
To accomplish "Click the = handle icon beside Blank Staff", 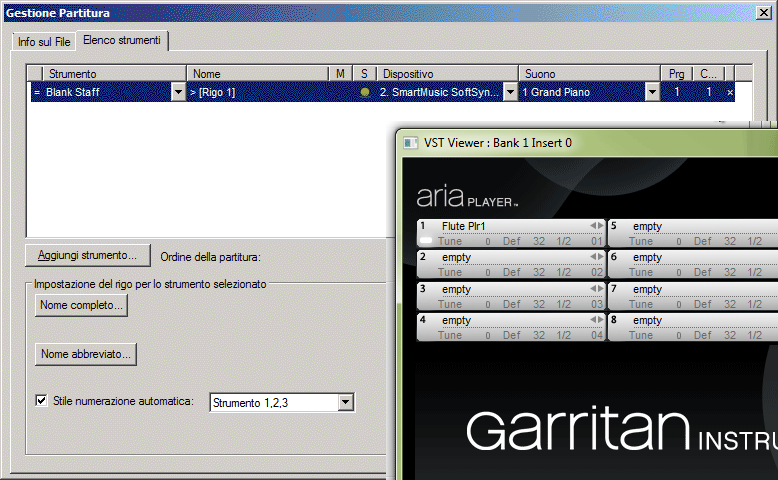I will coord(37,92).
